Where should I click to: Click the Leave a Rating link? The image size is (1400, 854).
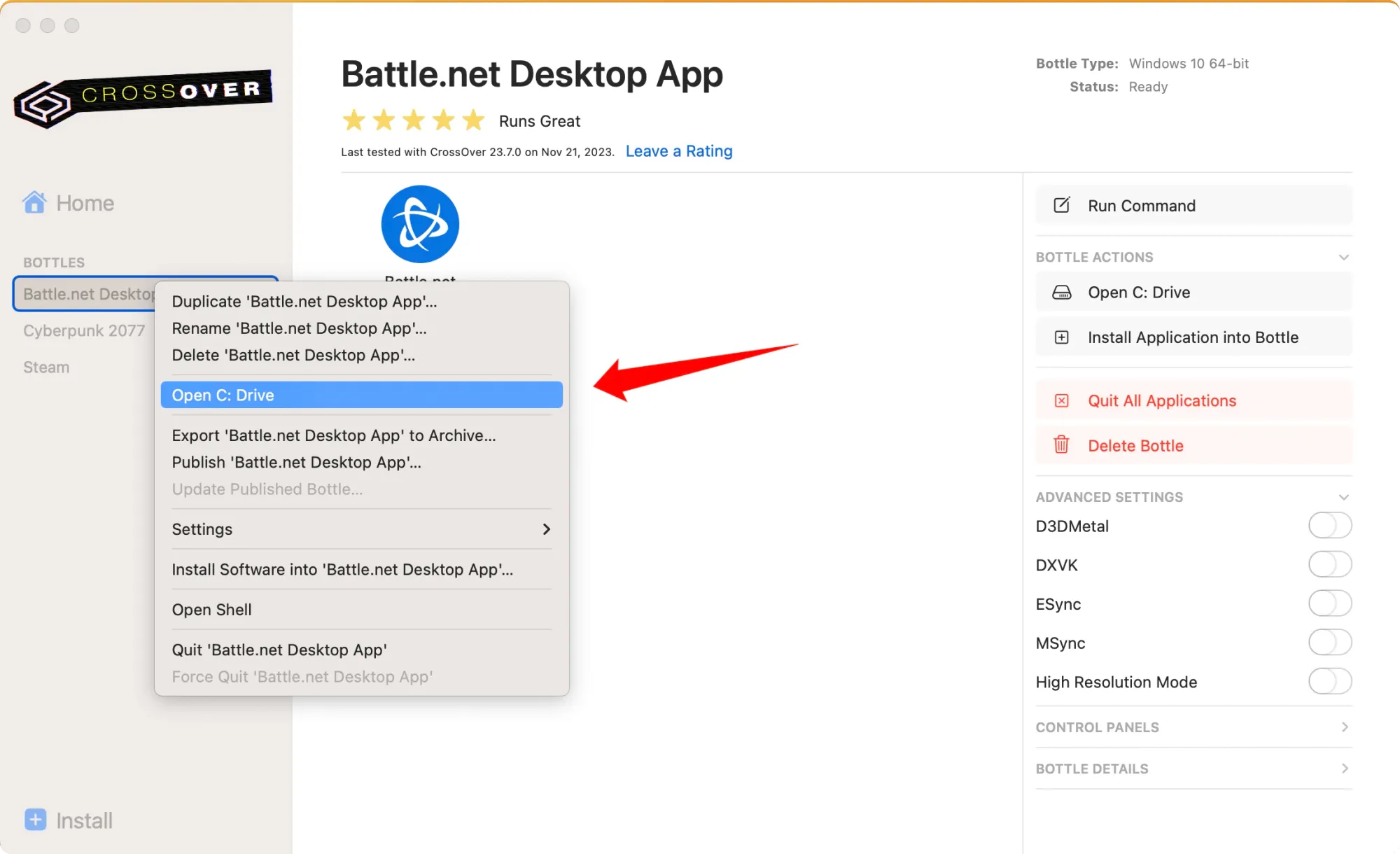point(678,151)
